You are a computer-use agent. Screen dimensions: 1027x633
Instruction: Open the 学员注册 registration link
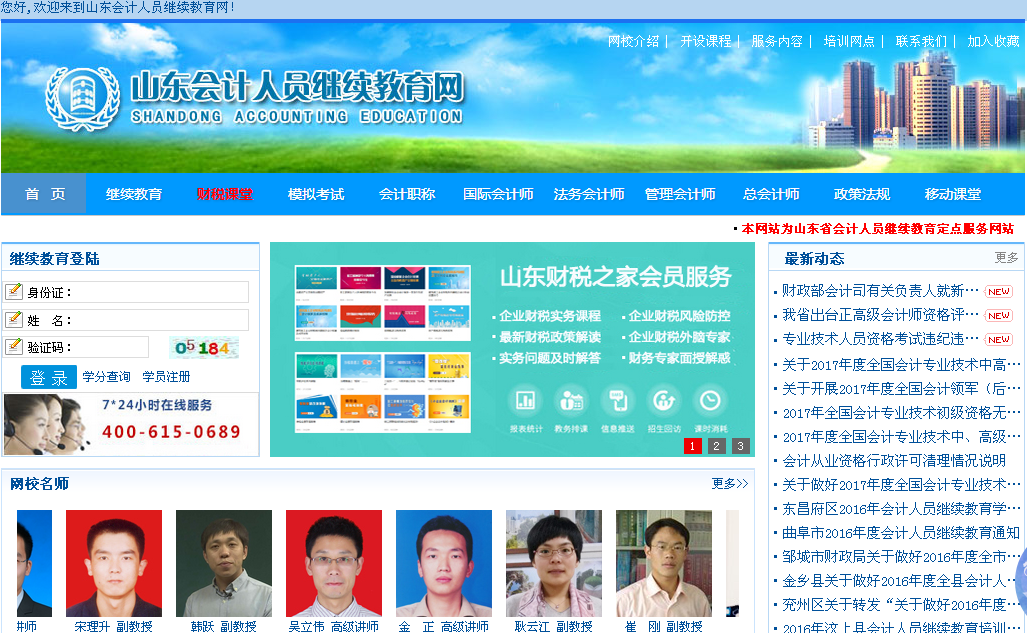point(166,377)
